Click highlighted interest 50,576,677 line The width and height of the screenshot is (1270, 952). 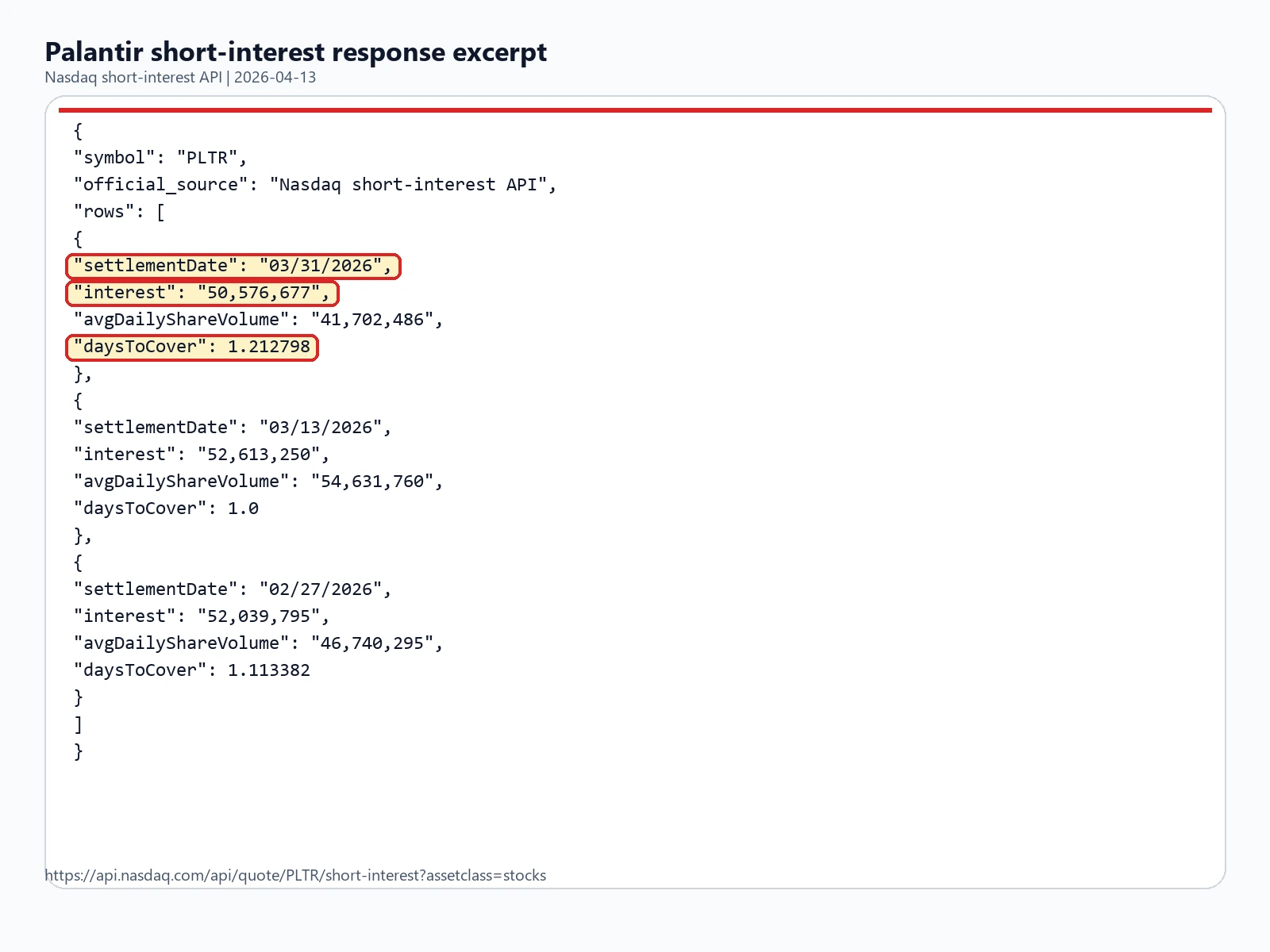point(202,293)
